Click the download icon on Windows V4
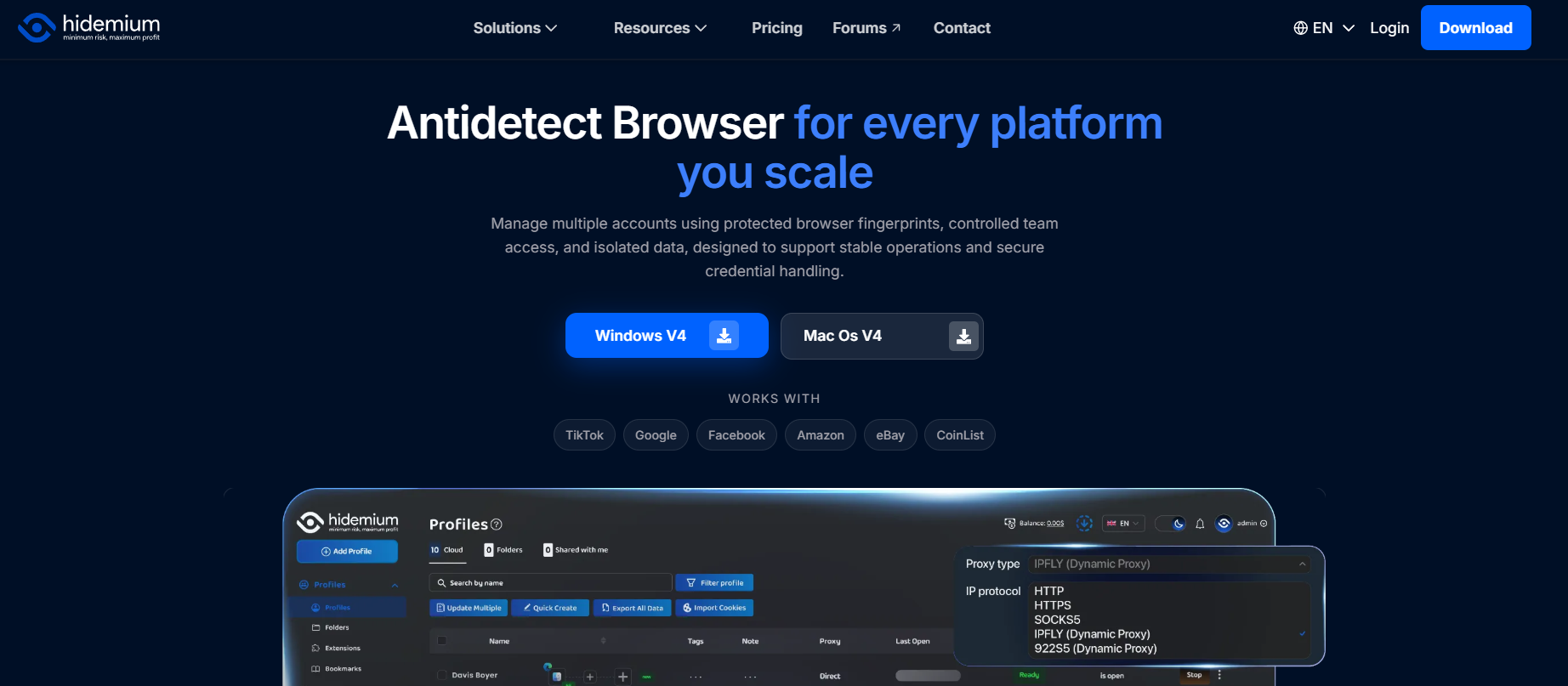Image resolution: width=1568 pixels, height=686 pixels. click(x=724, y=336)
